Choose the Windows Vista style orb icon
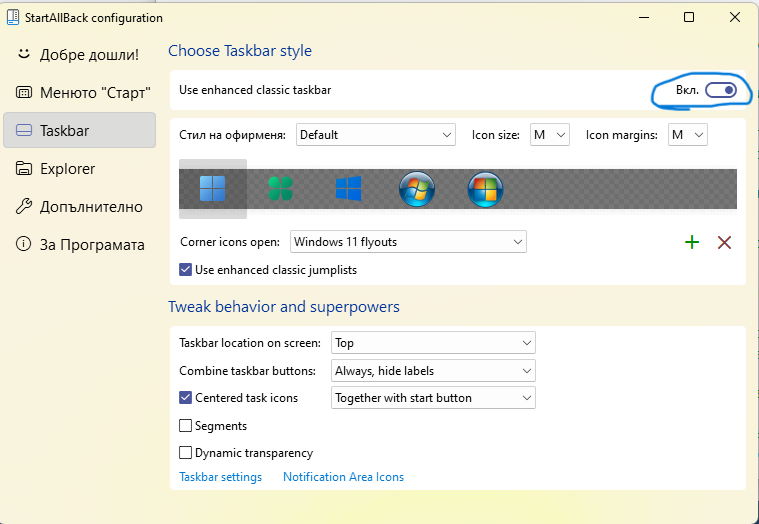Screen dimensions: 759x524 pos(486,189)
